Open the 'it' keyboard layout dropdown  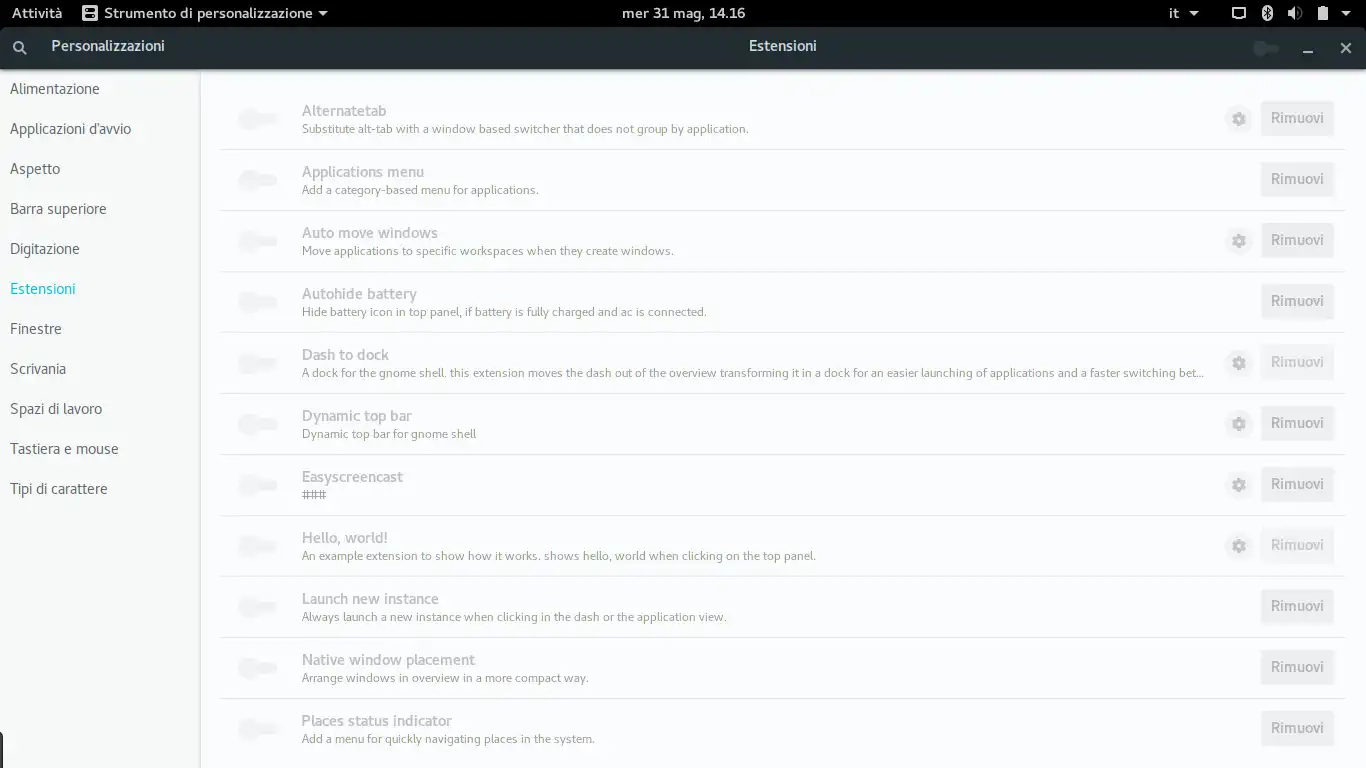click(x=1184, y=13)
